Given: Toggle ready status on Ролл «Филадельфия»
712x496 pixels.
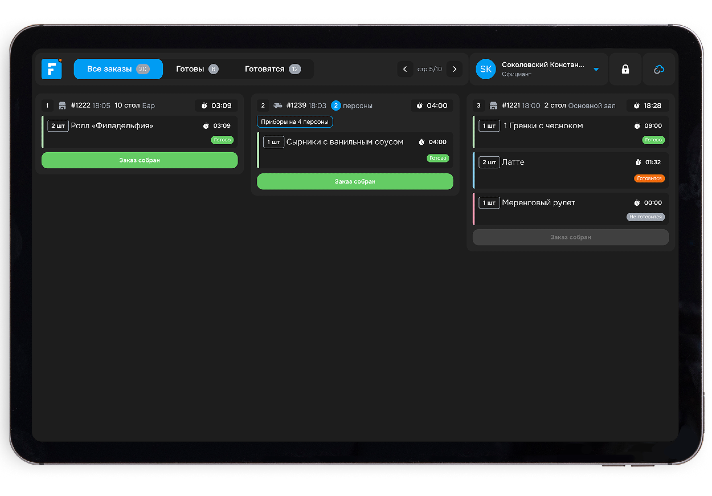Looking at the screenshot, I should tap(221, 140).
